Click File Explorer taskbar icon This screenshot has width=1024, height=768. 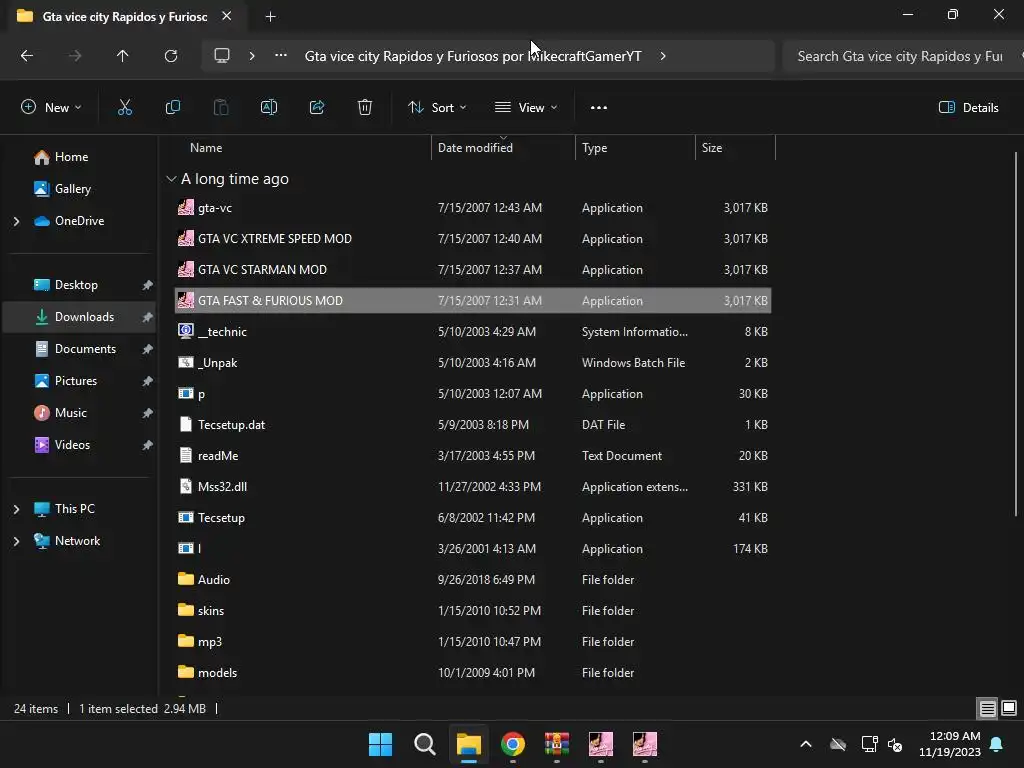coord(469,744)
